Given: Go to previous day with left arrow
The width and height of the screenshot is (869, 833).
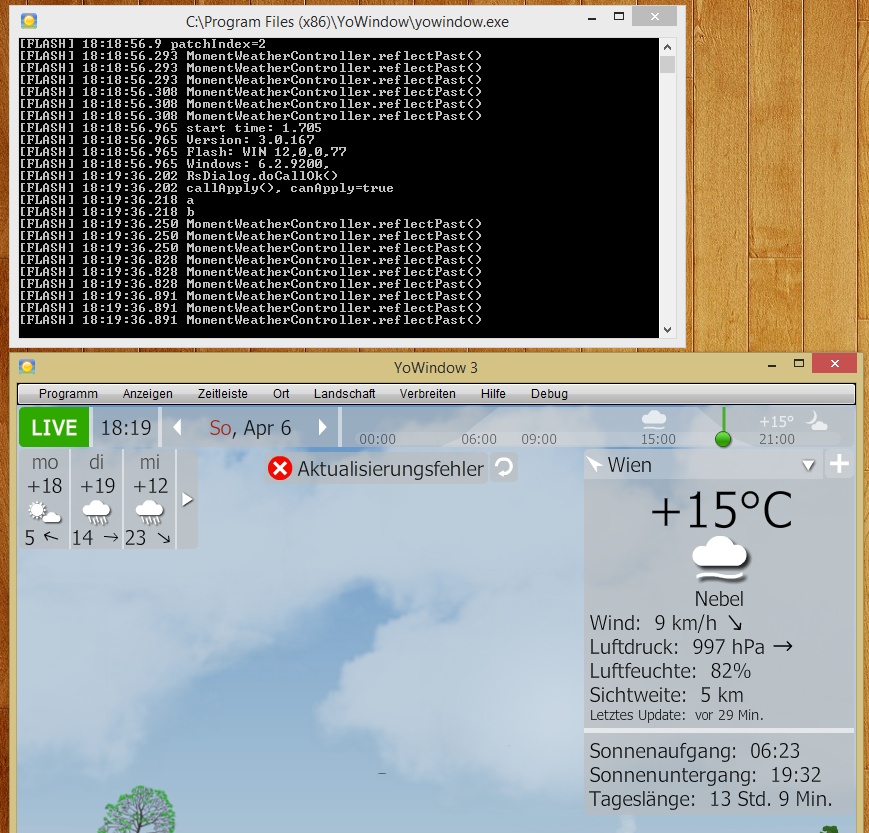Looking at the screenshot, I should 178,428.
